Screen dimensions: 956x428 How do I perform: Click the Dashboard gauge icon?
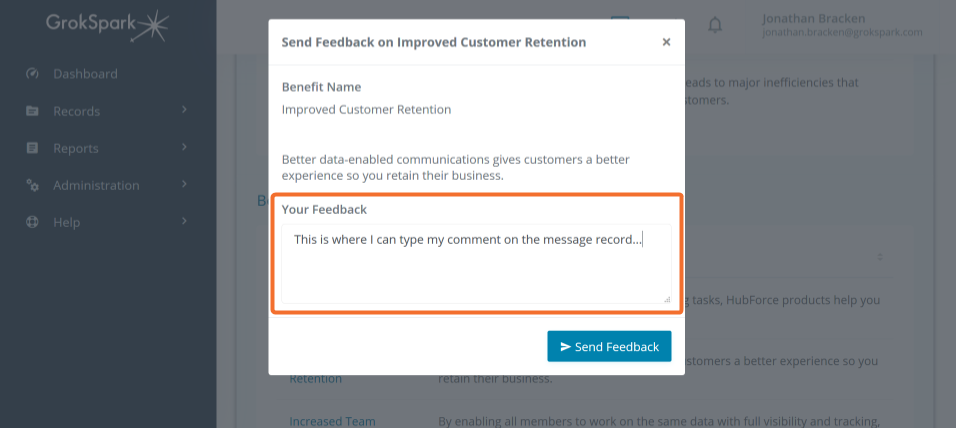pyautogui.click(x=32, y=74)
